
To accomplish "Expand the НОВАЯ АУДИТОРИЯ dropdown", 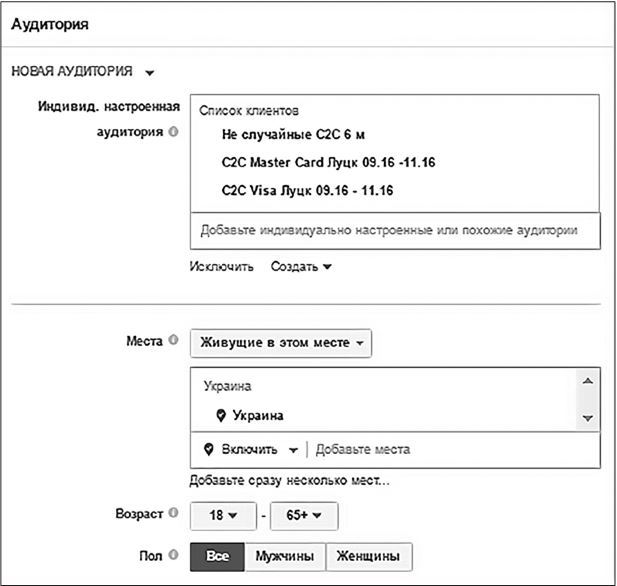I will coord(149,73).
